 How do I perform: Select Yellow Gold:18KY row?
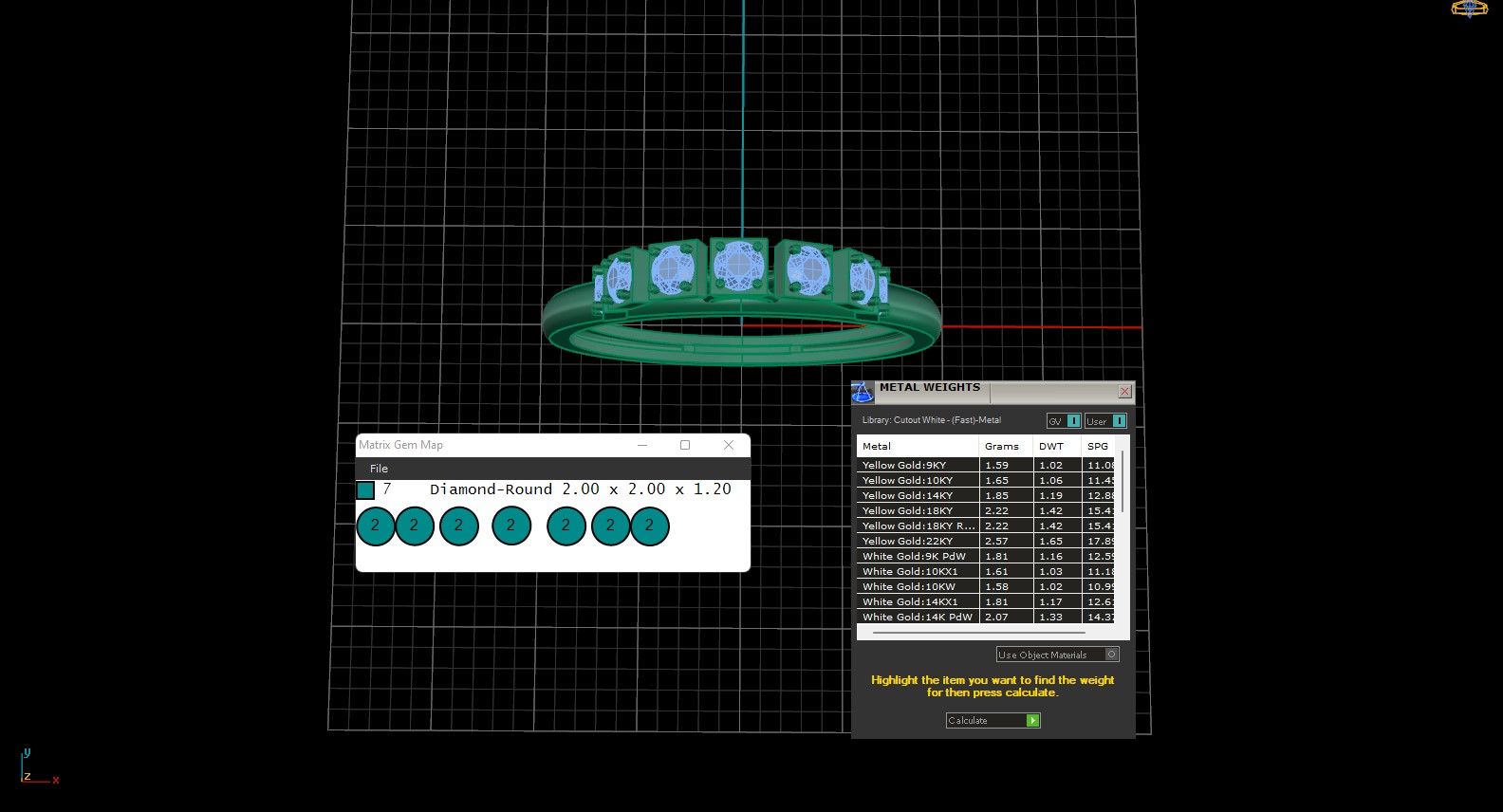point(907,510)
